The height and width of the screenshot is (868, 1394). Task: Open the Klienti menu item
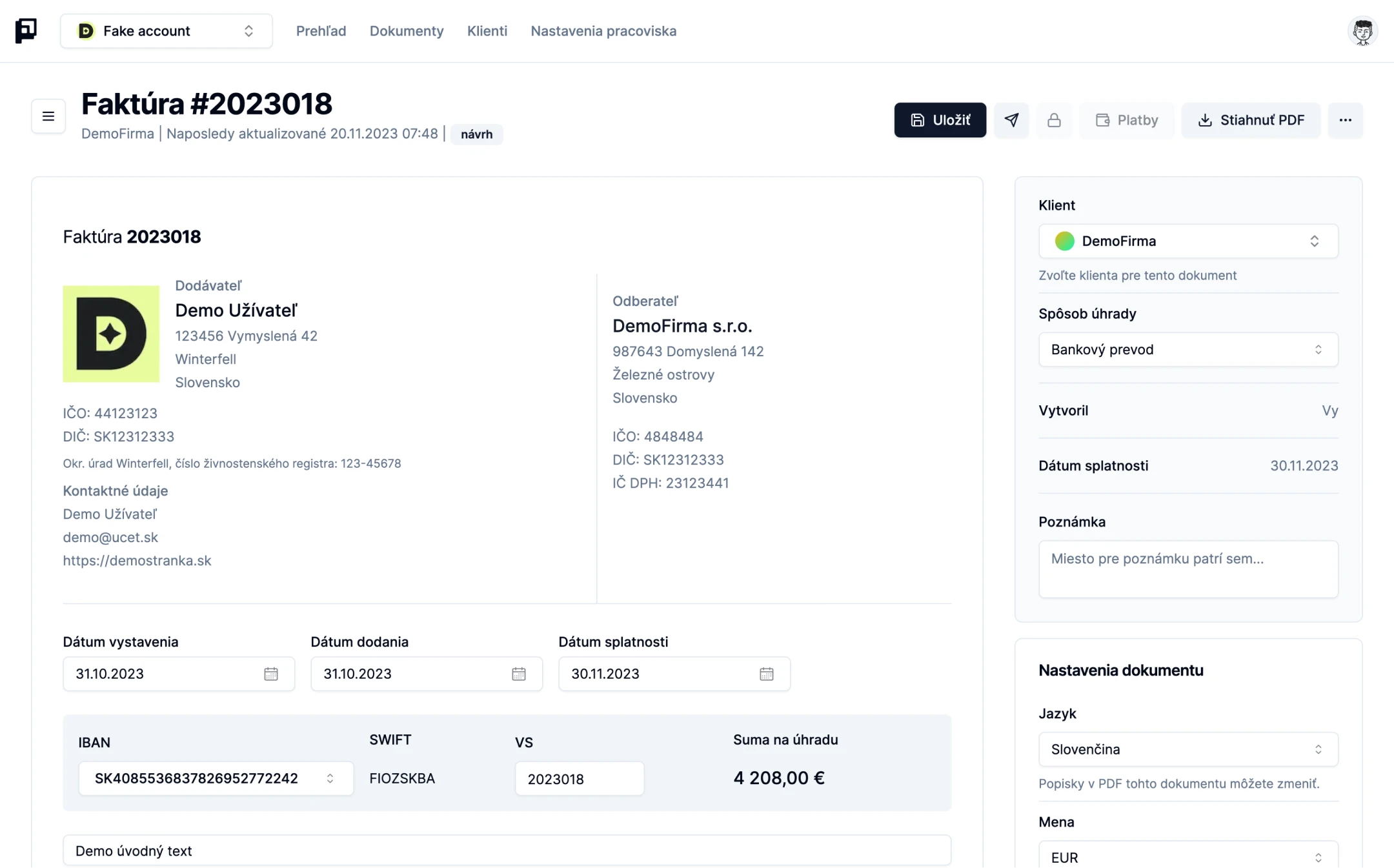tap(487, 31)
